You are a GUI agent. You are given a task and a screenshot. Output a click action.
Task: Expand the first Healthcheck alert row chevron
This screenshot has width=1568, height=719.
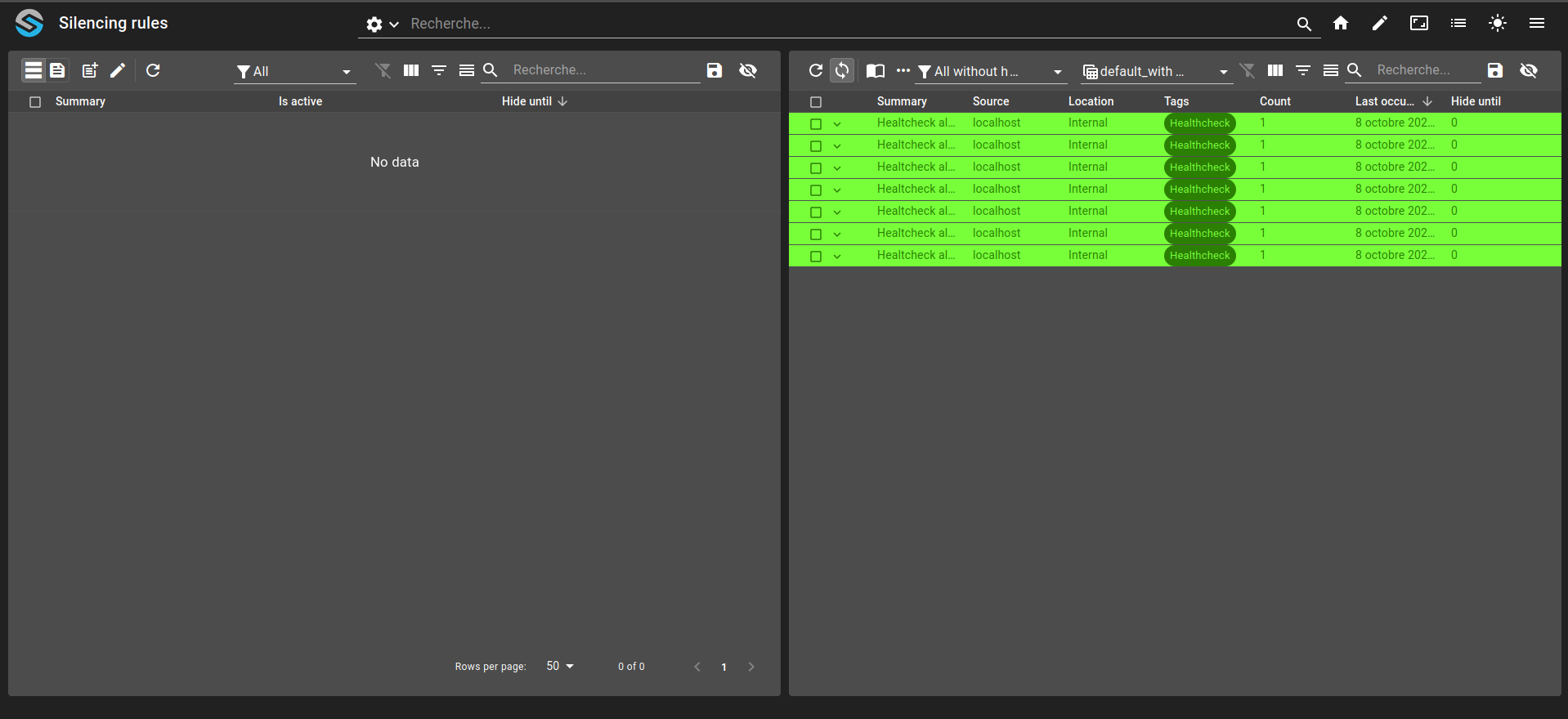(837, 124)
